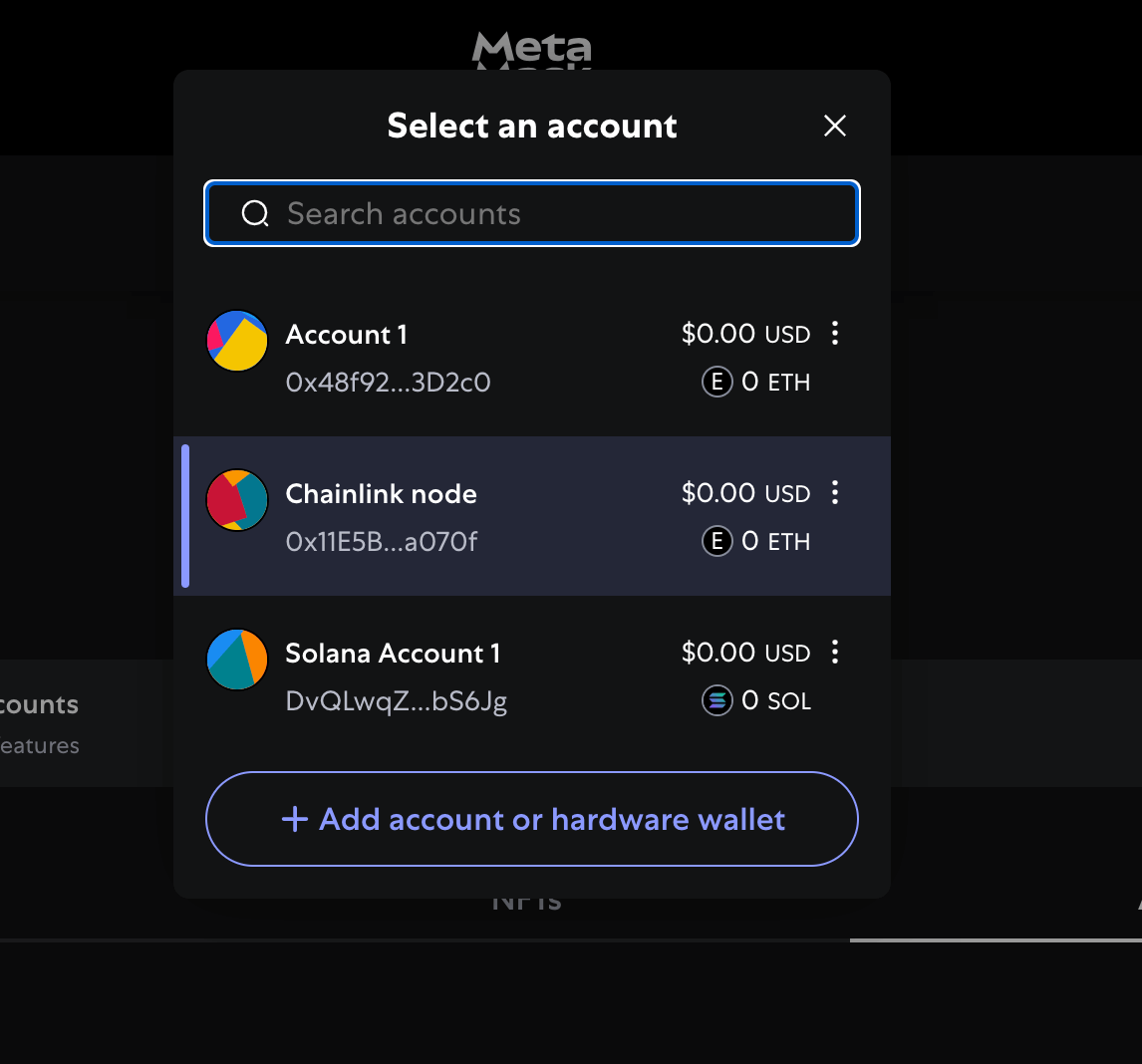Click the 0x48f92...3D2c0 address text
Image resolution: width=1142 pixels, height=1064 pixels.
[x=389, y=383]
